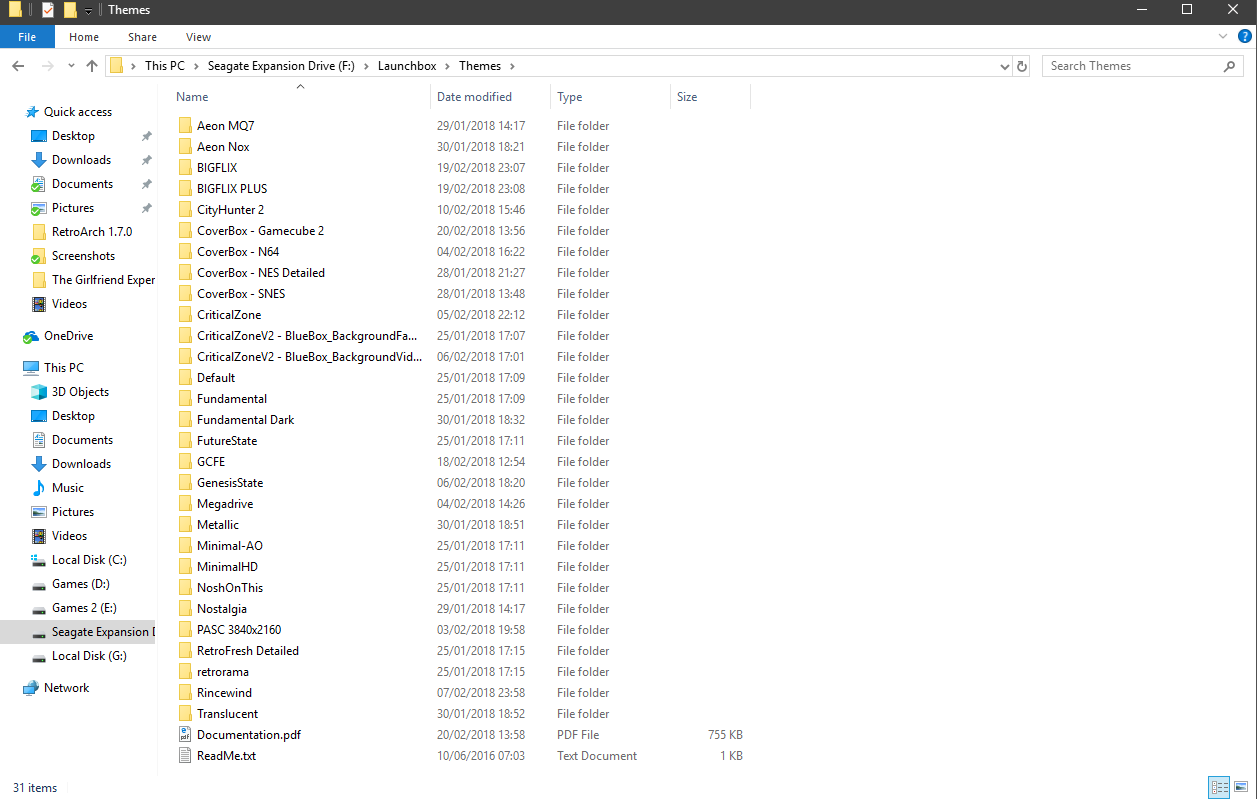Screen dimensions: 1257x799
Task: Select Network in navigation pane
Action: tap(67, 688)
